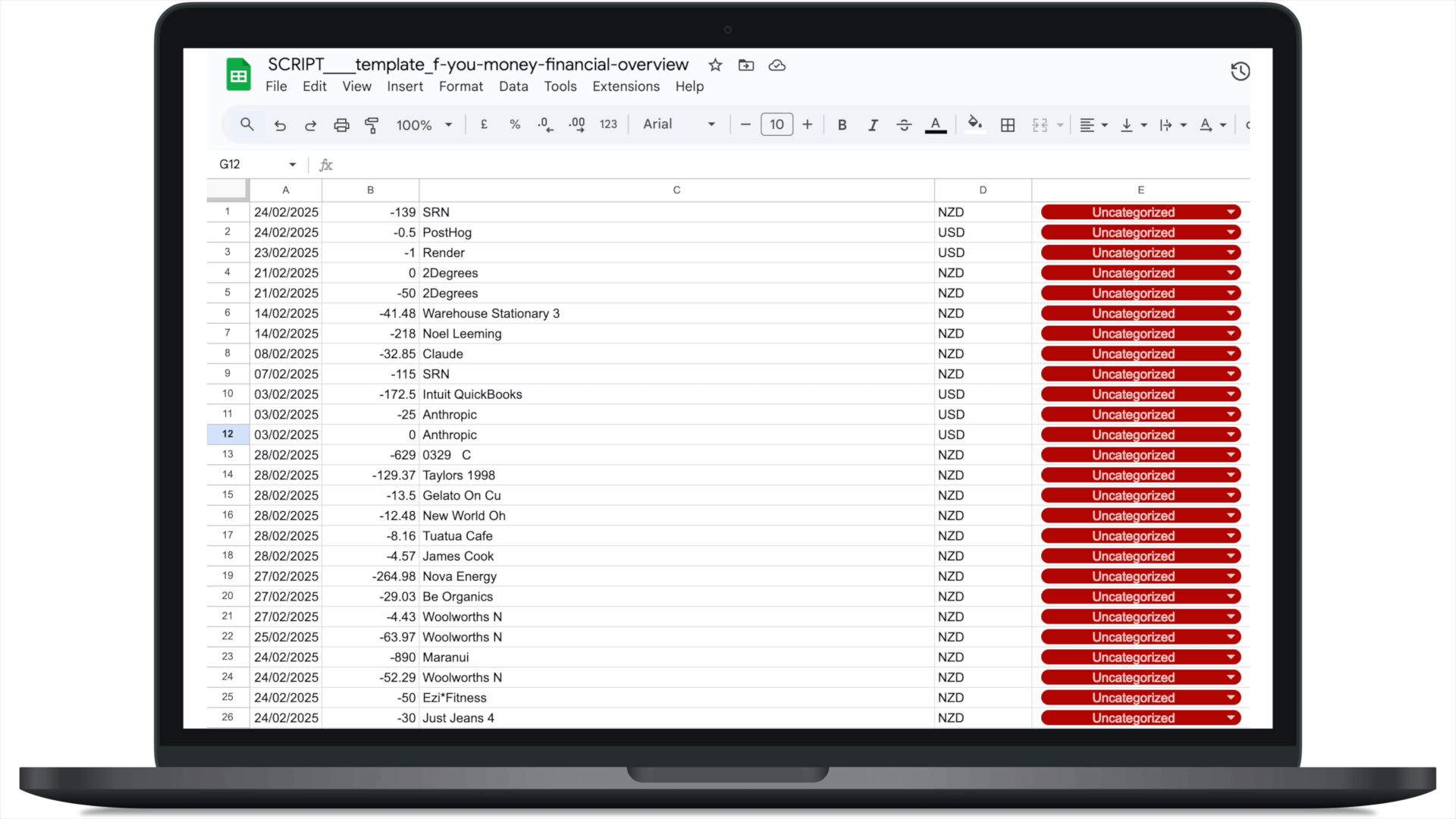Star this spreadsheet document
Viewport: 1456px width, 819px height.
[715, 65]
